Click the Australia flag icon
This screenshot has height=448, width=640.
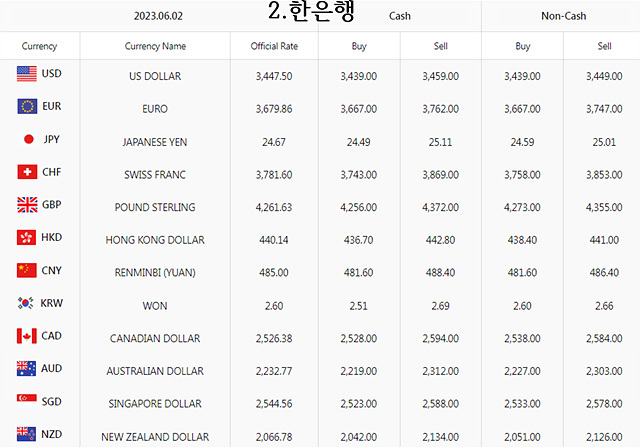[26, 368]
